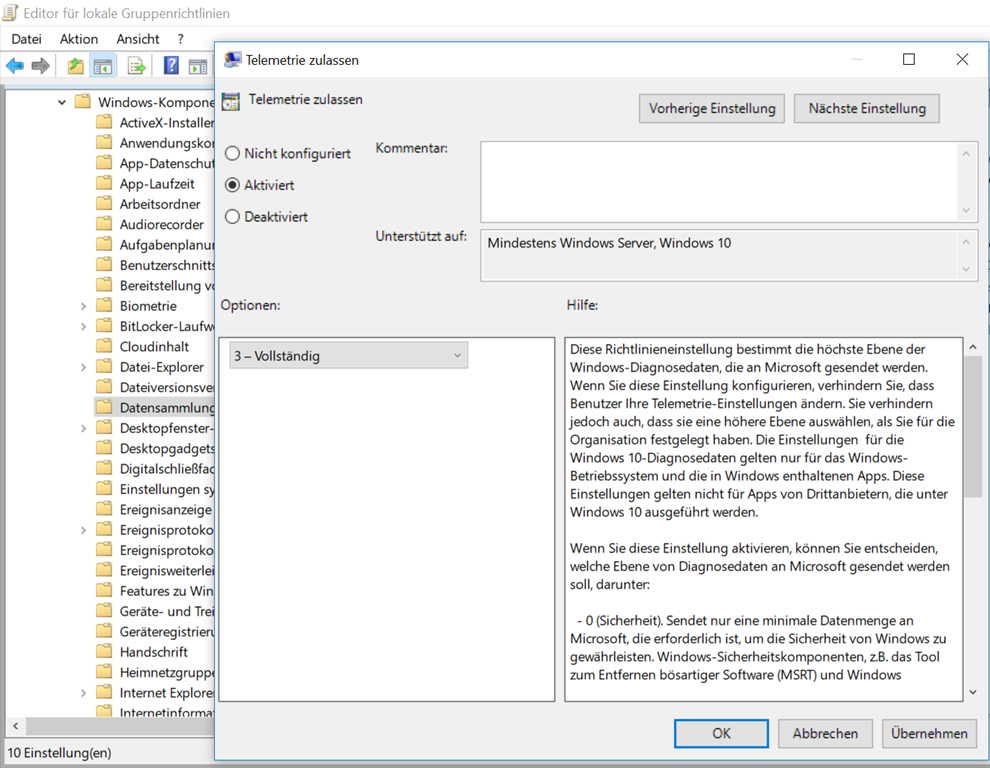Select the App-Datenschutz tree item

167,163
